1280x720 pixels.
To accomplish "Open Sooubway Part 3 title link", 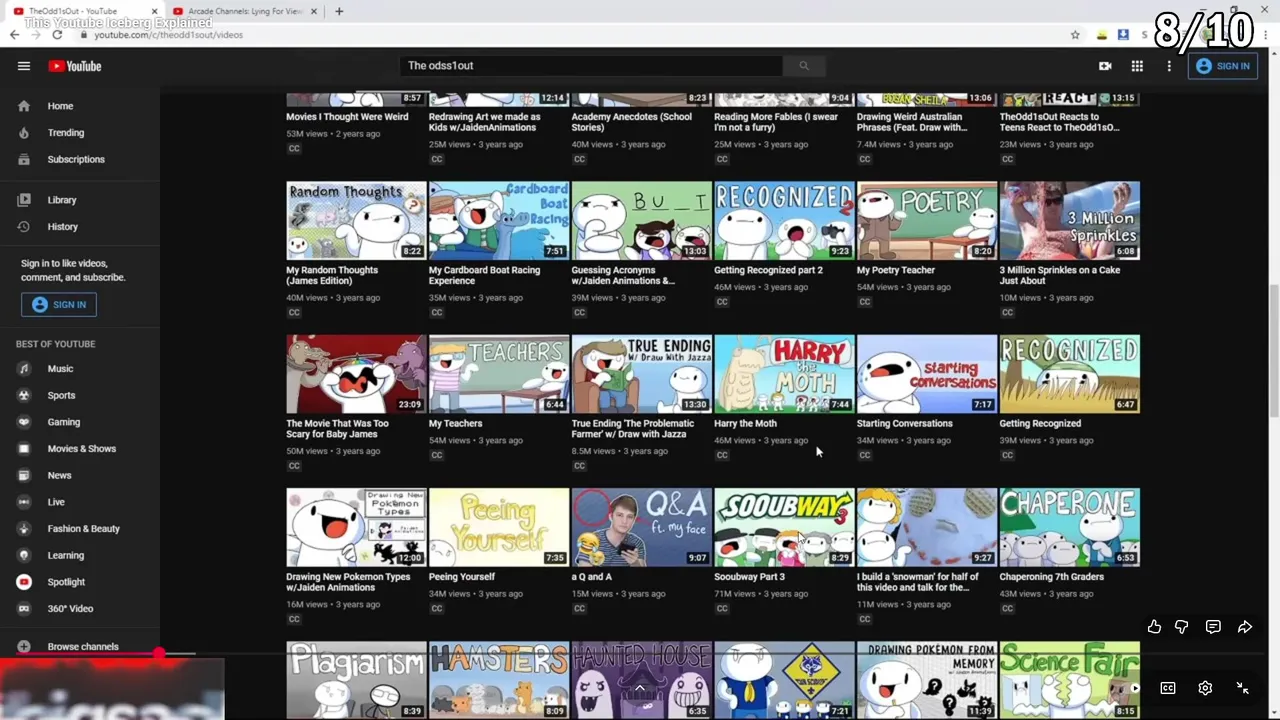I will 749,577.
